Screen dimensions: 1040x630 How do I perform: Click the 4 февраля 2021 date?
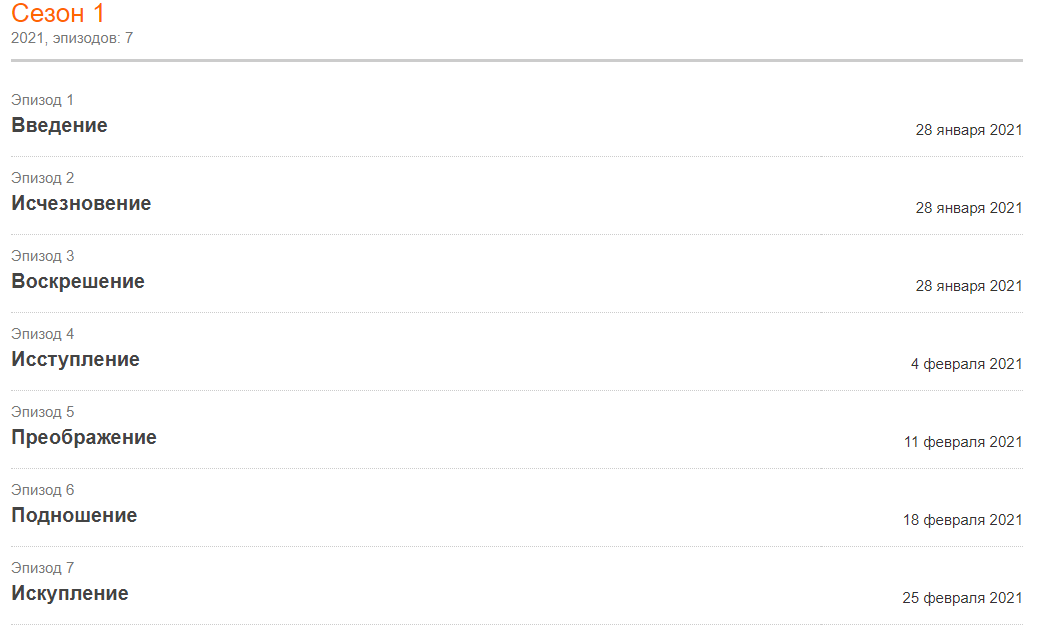[x=966, y=364]
